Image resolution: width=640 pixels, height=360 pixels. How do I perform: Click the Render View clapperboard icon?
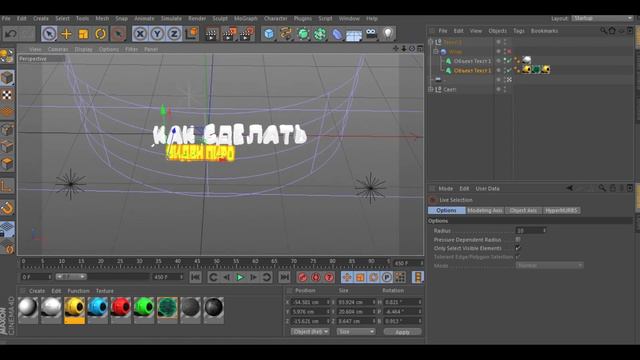coord(211,34)
